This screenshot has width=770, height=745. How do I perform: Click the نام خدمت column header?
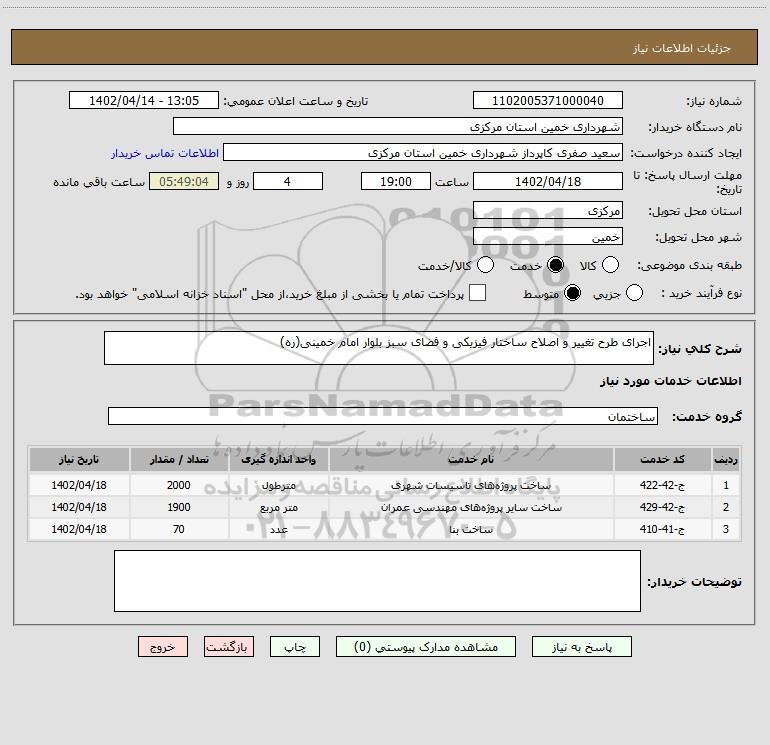pyautogui.click(x=471, y=460)
